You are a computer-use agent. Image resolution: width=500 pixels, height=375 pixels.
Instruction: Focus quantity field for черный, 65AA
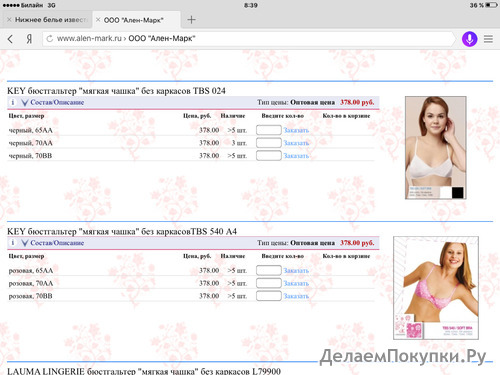[x=269, y=130]
